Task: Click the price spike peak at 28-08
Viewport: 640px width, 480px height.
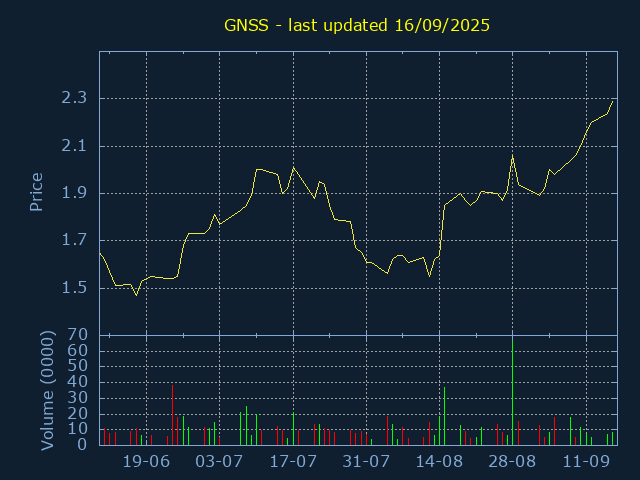Action: click(x=513, y=156)
